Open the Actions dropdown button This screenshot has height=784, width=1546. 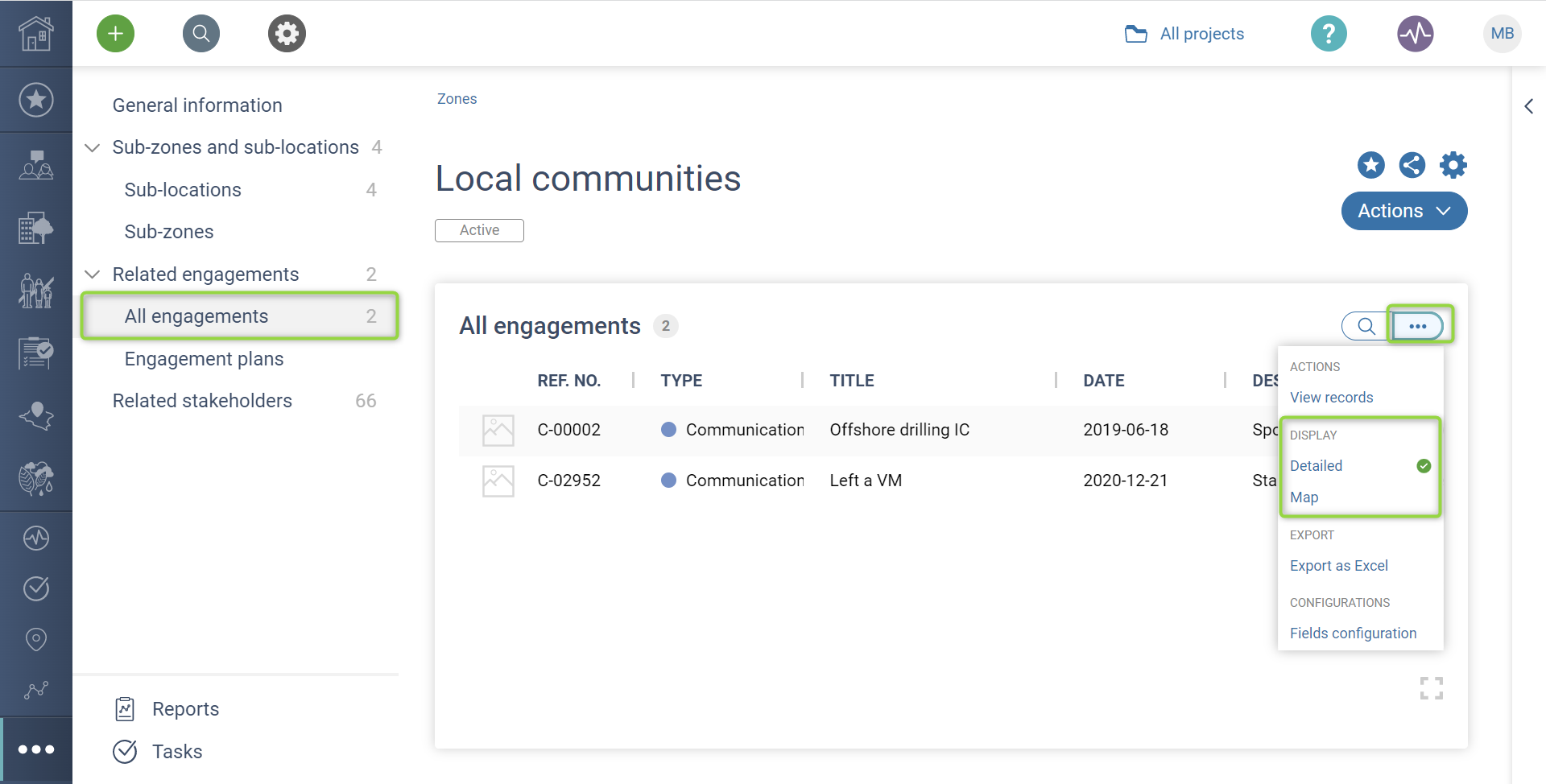pyautogui.click(x=1403, y=211)
